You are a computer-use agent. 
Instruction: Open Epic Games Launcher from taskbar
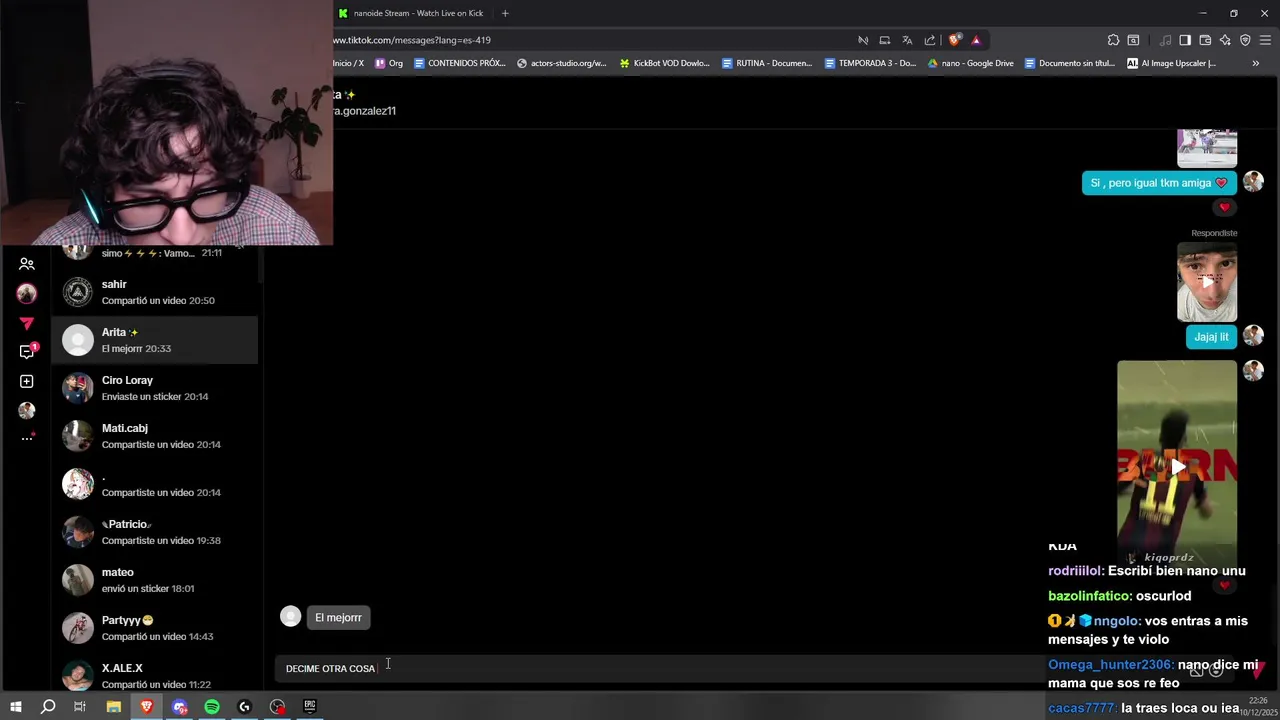310,707
